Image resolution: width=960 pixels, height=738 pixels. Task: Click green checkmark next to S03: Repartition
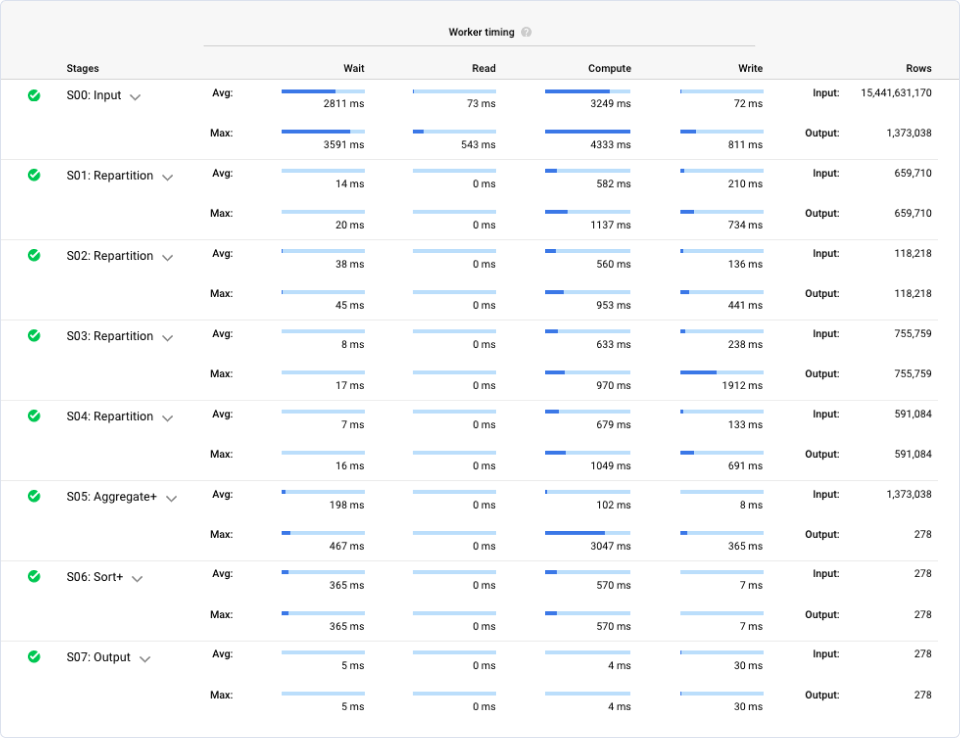click(x=34, y=335)
